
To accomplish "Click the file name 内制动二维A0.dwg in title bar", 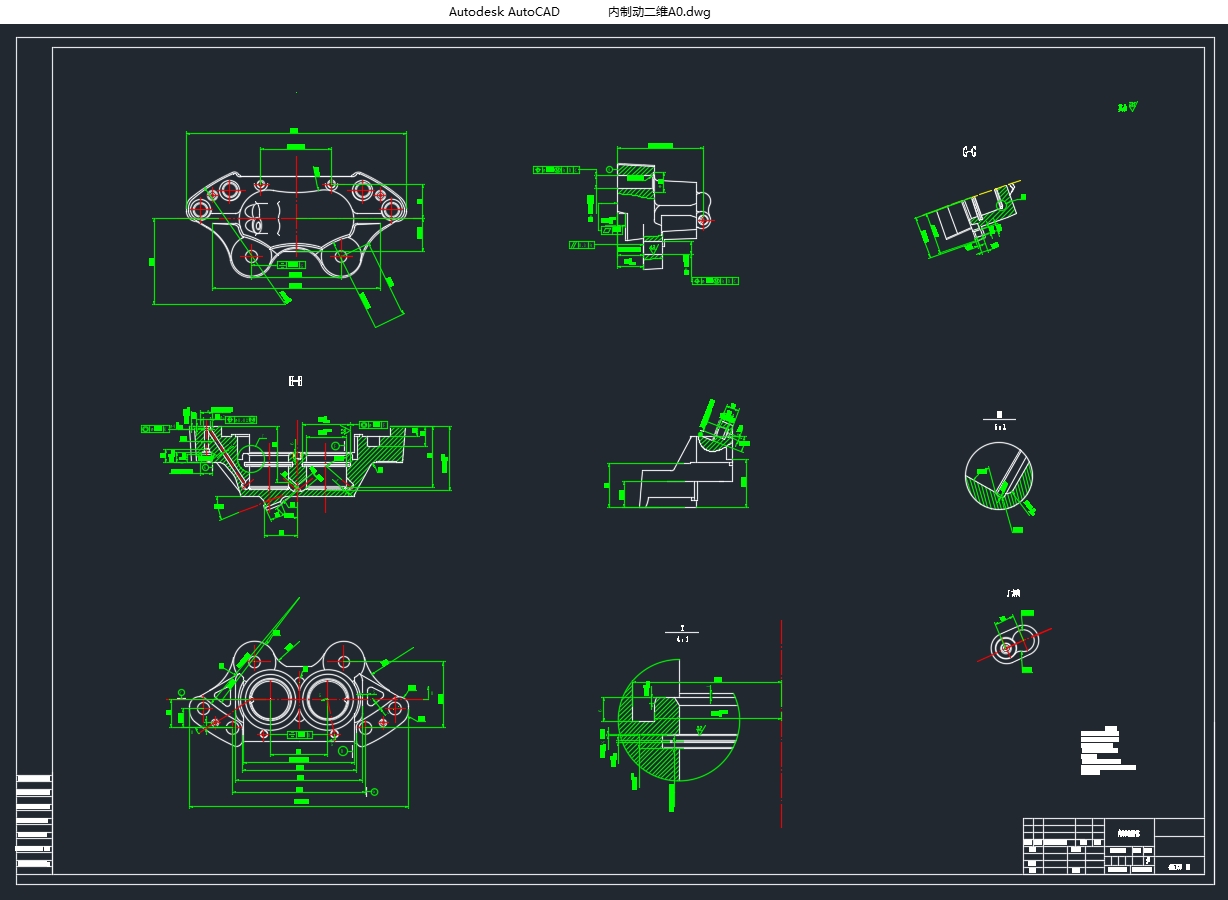I will [659, 12].
